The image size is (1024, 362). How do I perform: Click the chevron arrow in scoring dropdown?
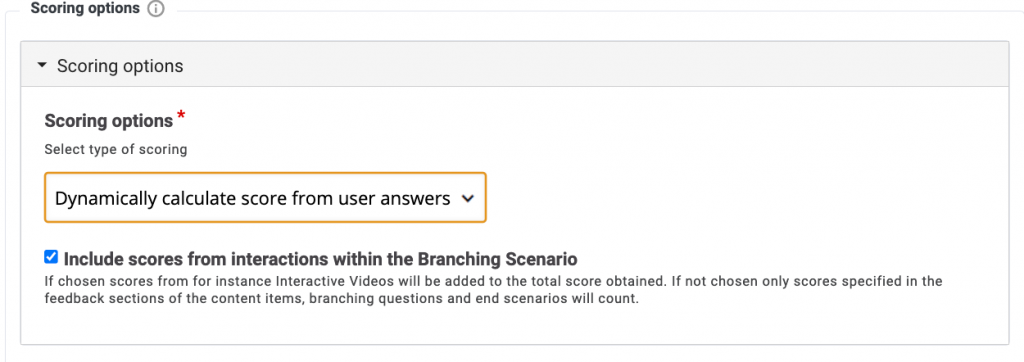pyautogui.click(x=468, y=199)
